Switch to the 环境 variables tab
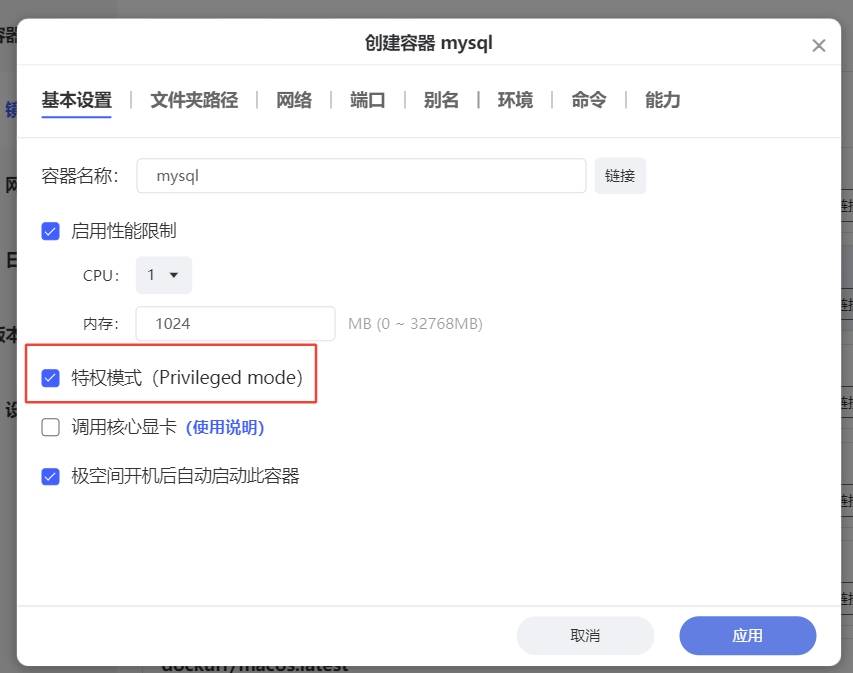 (515, 100)
